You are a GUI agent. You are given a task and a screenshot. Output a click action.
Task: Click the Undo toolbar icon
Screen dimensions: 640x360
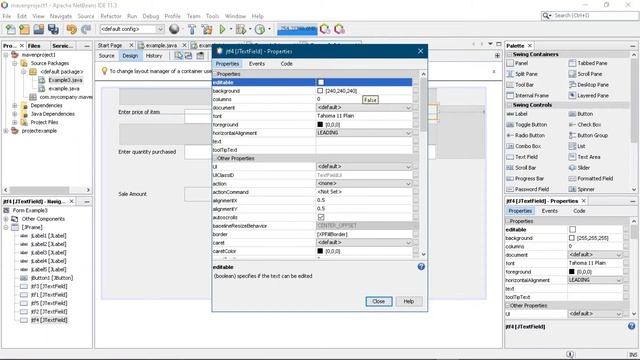point(72,29)
